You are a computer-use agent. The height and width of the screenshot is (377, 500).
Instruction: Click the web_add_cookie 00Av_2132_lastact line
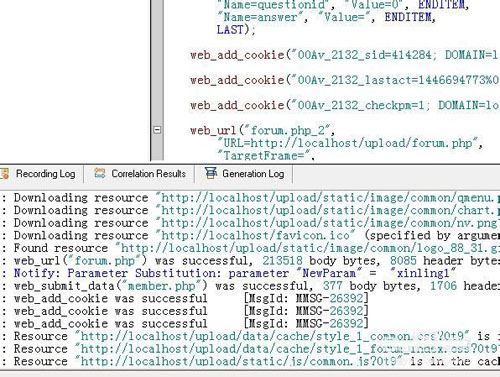pyautogui.click(x=345, y=80)
